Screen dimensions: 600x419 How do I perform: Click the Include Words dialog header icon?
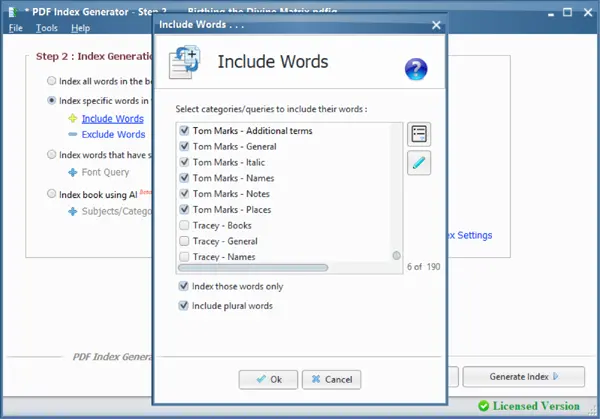[x=185, y=62]
